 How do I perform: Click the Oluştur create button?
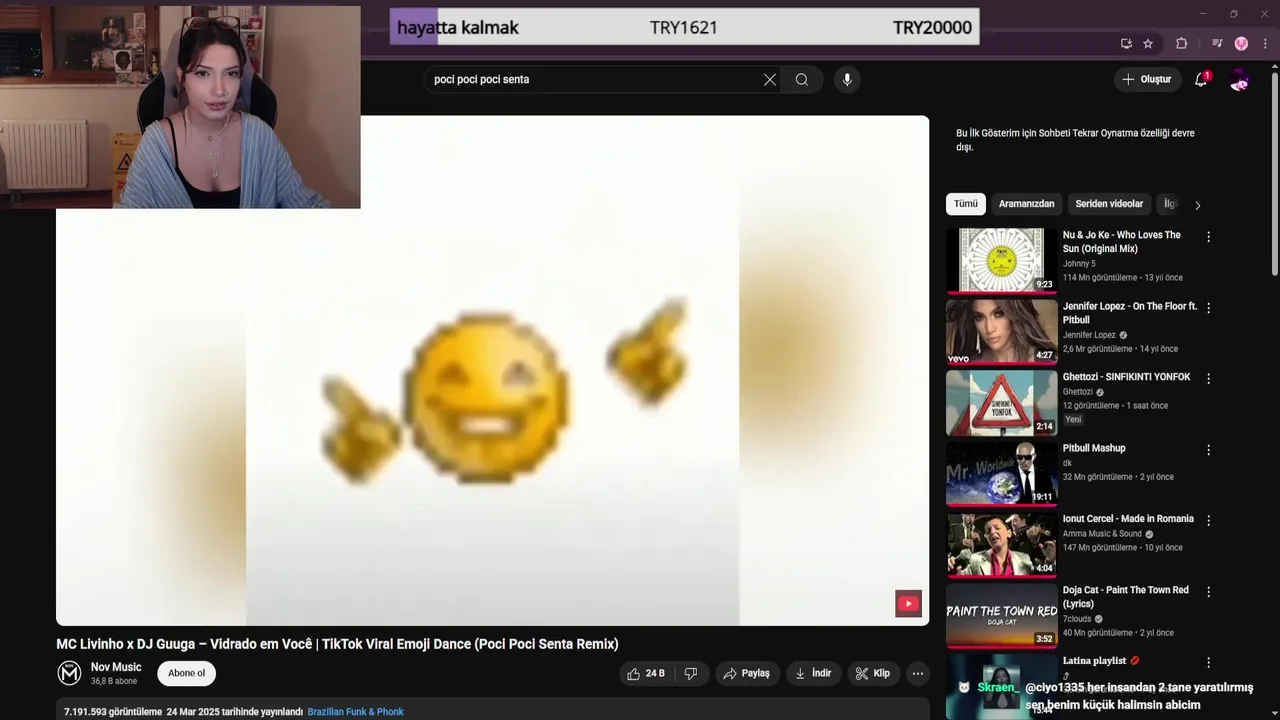tap(1147, 79)
